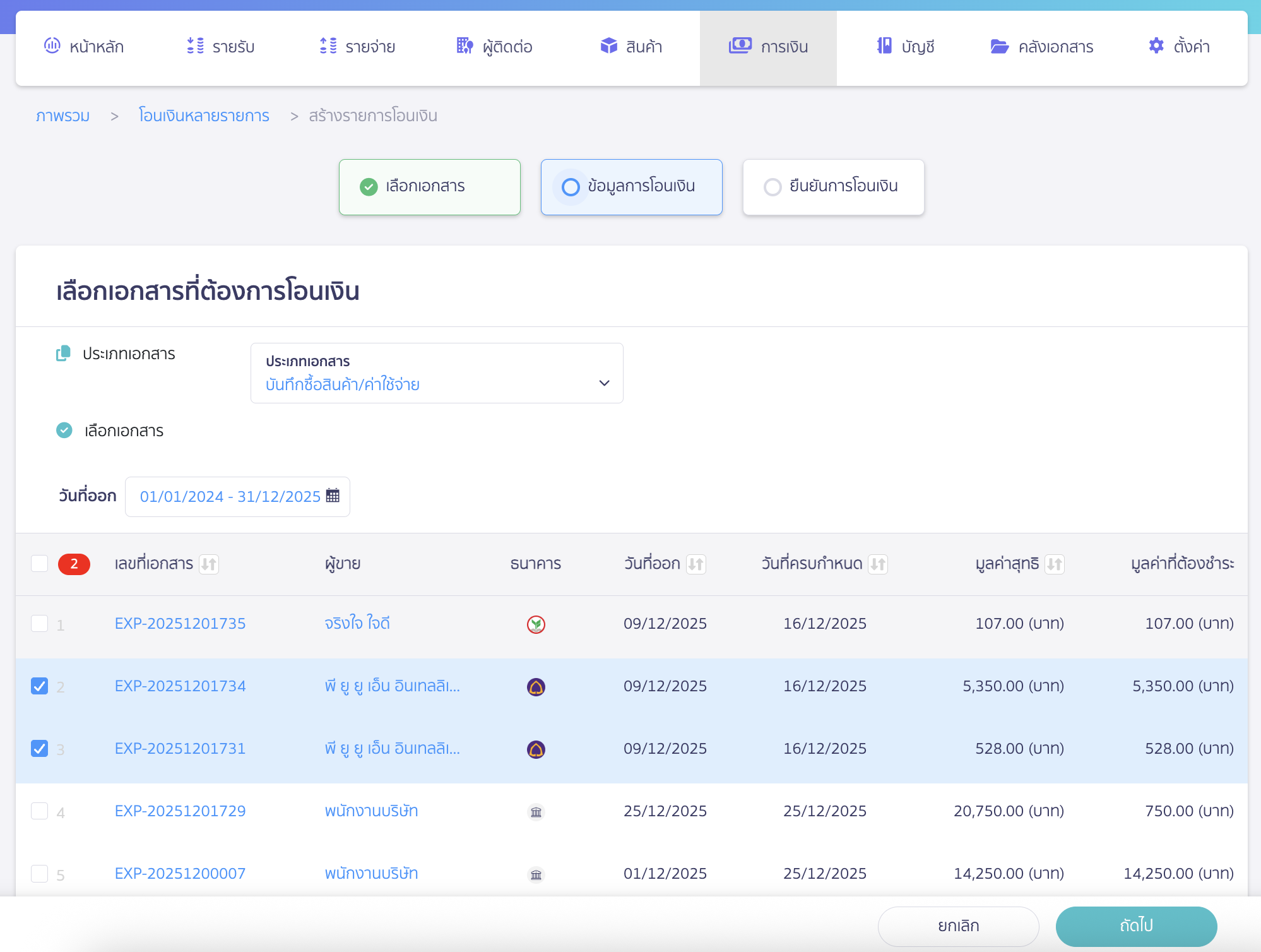Click SCB bank icon for EXP-20251201734
This screenshot has height=952, width=1261.
536,687
